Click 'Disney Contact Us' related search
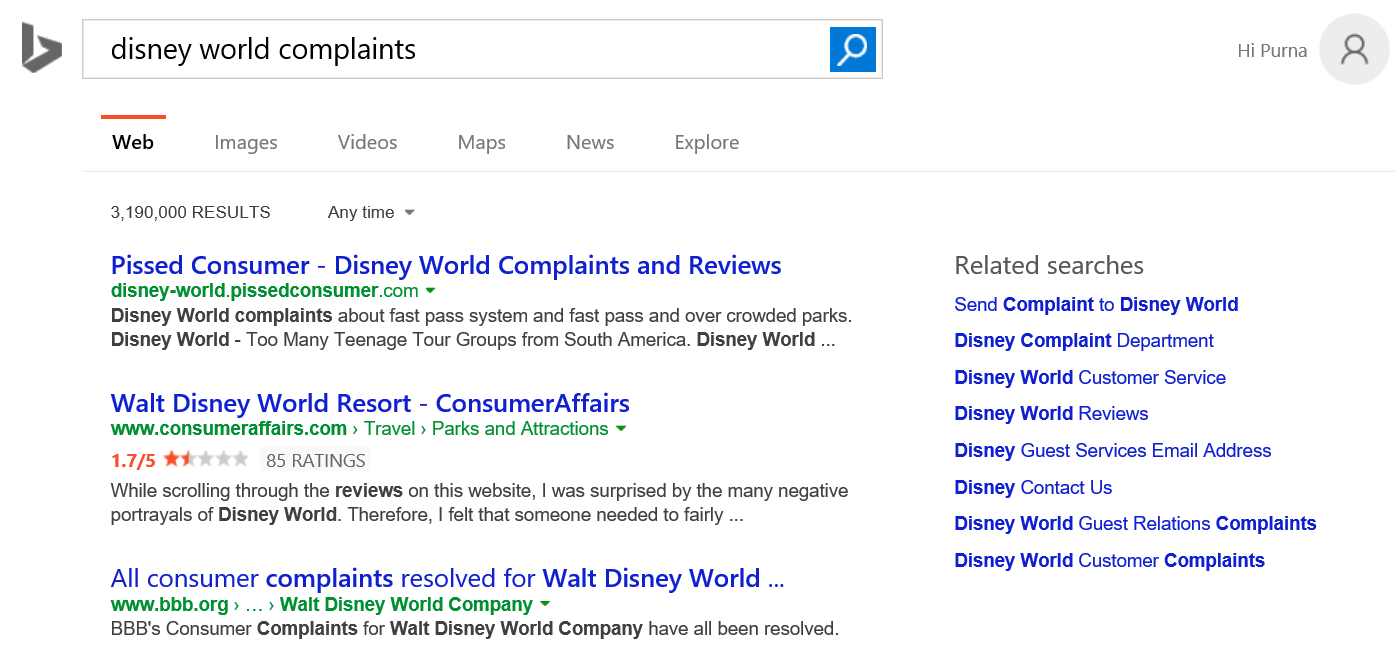Viewport: 1395px width, 658px height. click(1033, 487)
